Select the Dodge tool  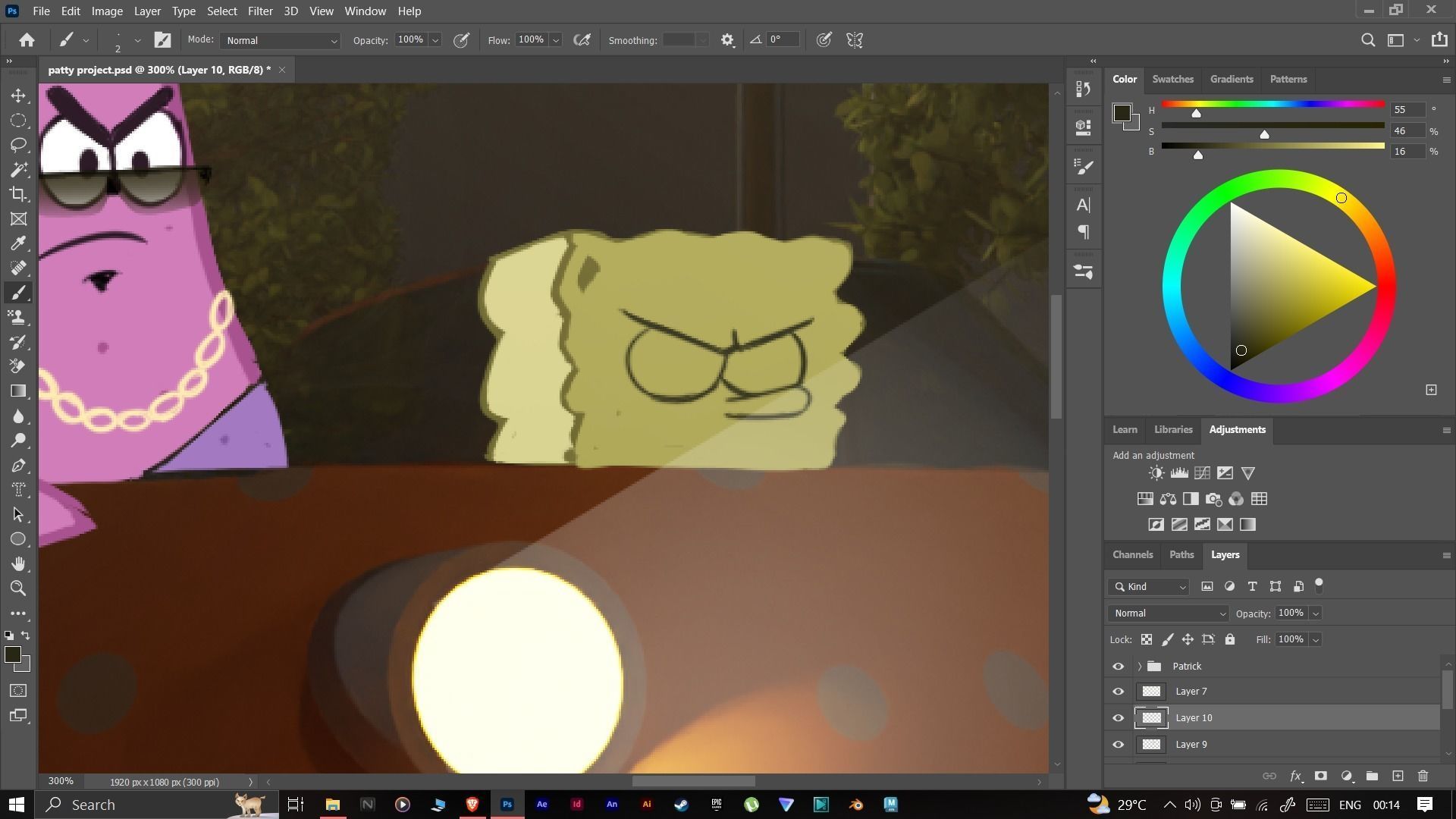click(19, 441)
